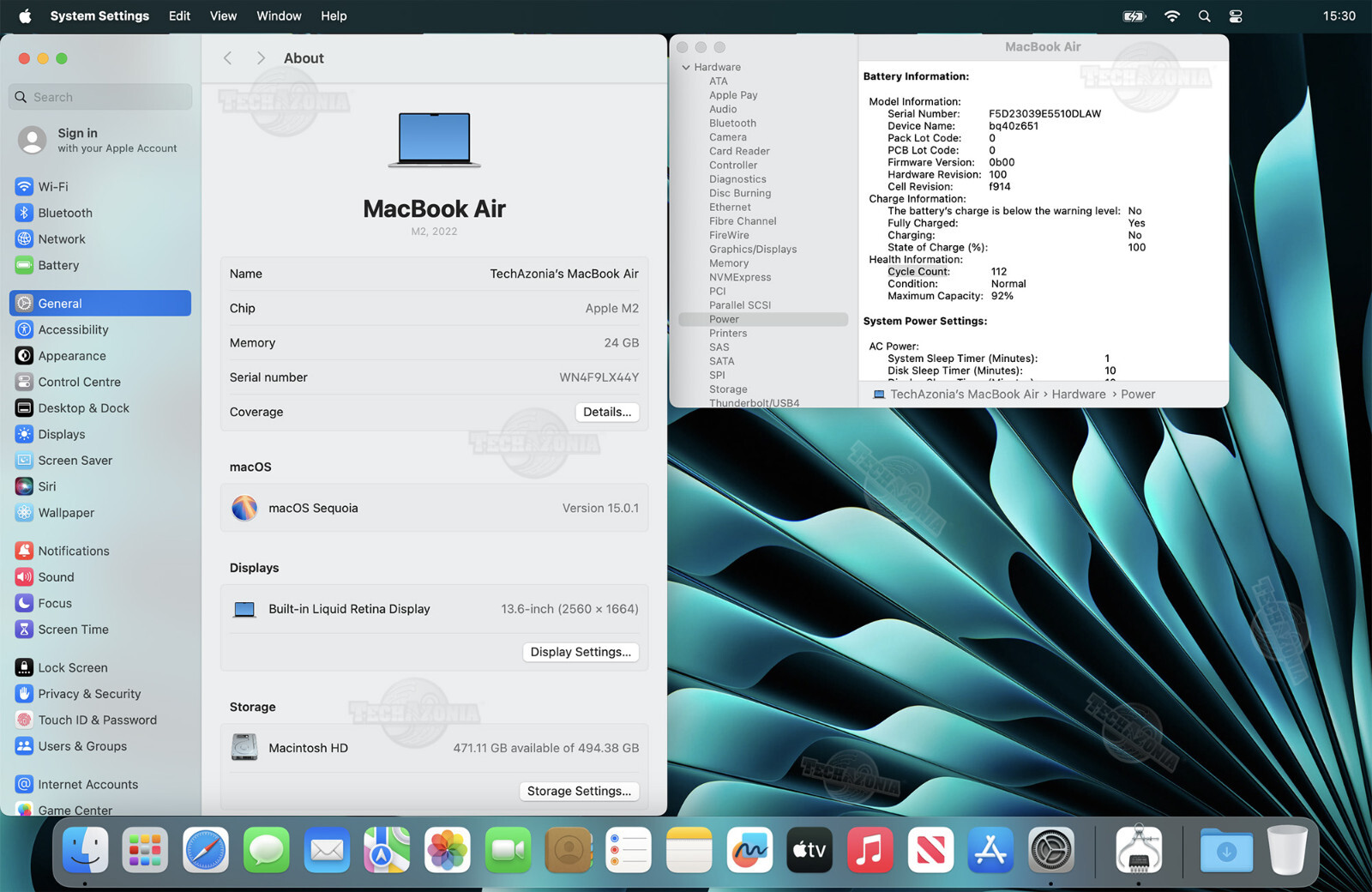The image size is (1372, 892).
Task: Open Appearance settings
Action: click(x=99, y=356)
